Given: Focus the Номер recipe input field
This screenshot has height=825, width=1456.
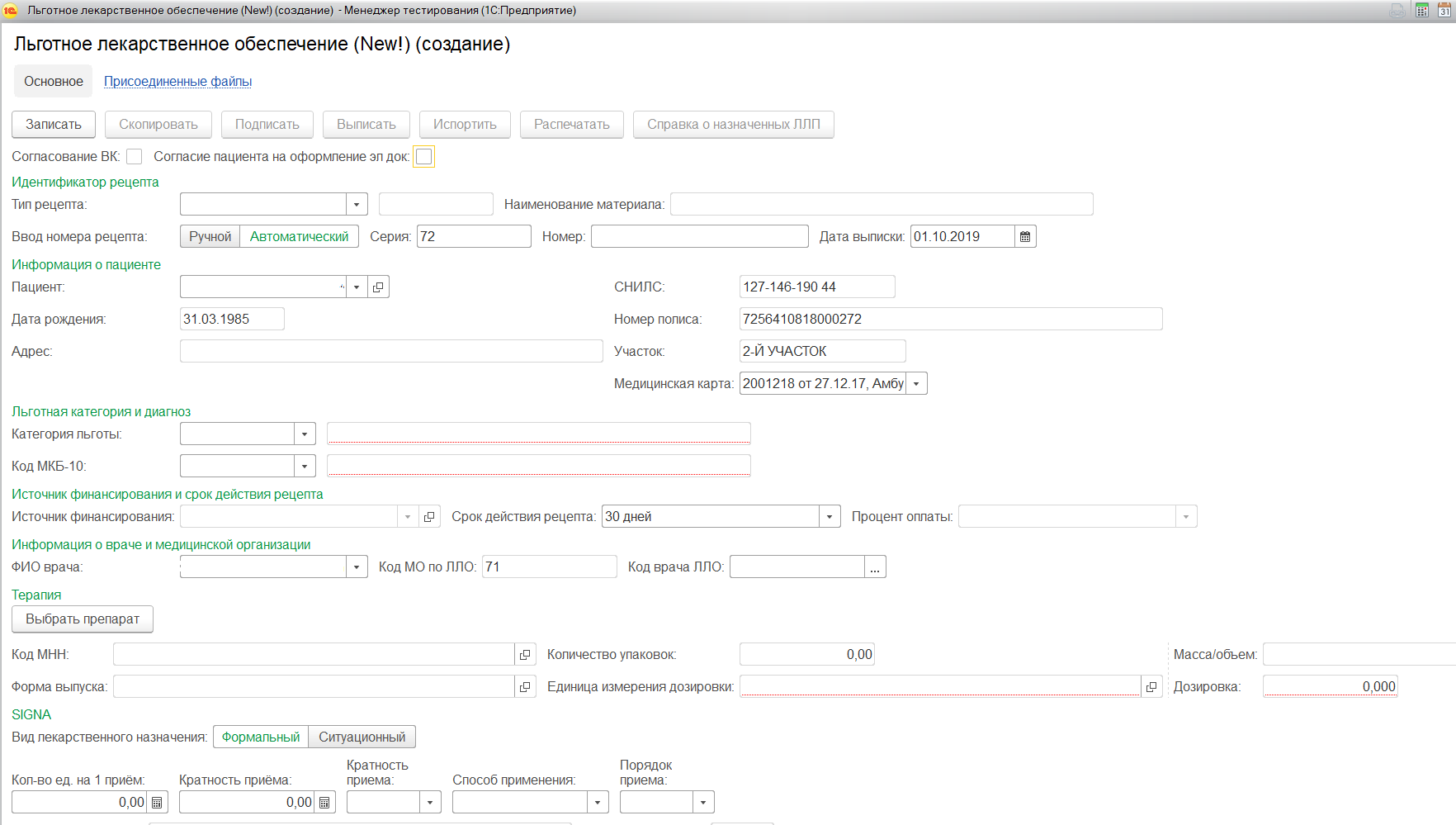Looking at the screenshot, I should click(700, 236).
